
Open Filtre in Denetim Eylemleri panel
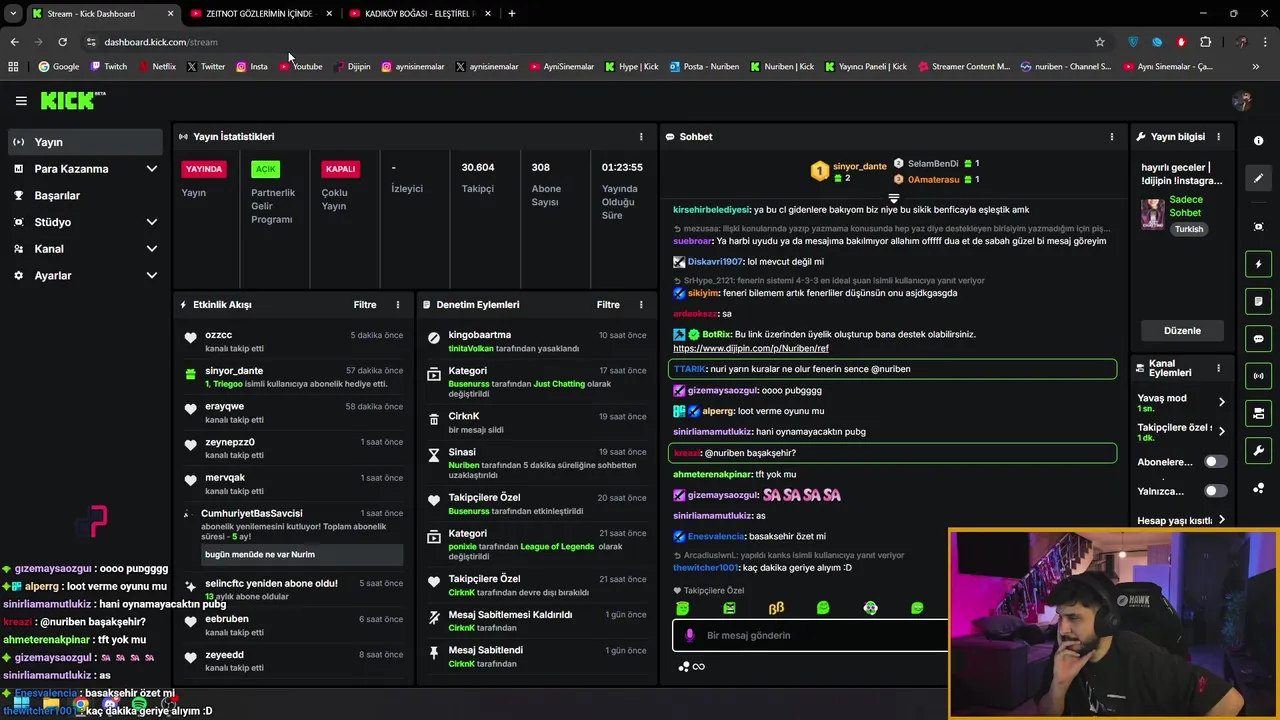point(608,305)
